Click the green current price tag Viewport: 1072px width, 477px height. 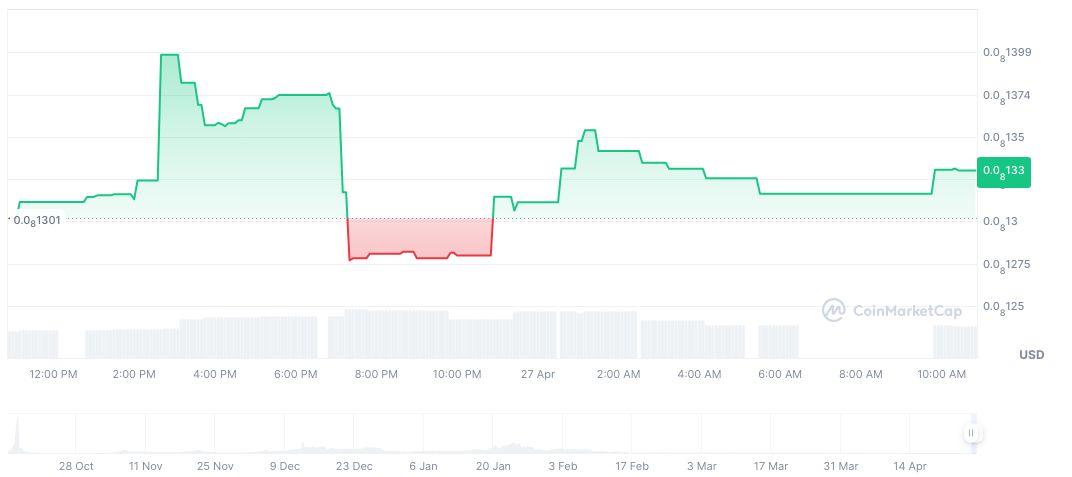tap(1003, 171)
